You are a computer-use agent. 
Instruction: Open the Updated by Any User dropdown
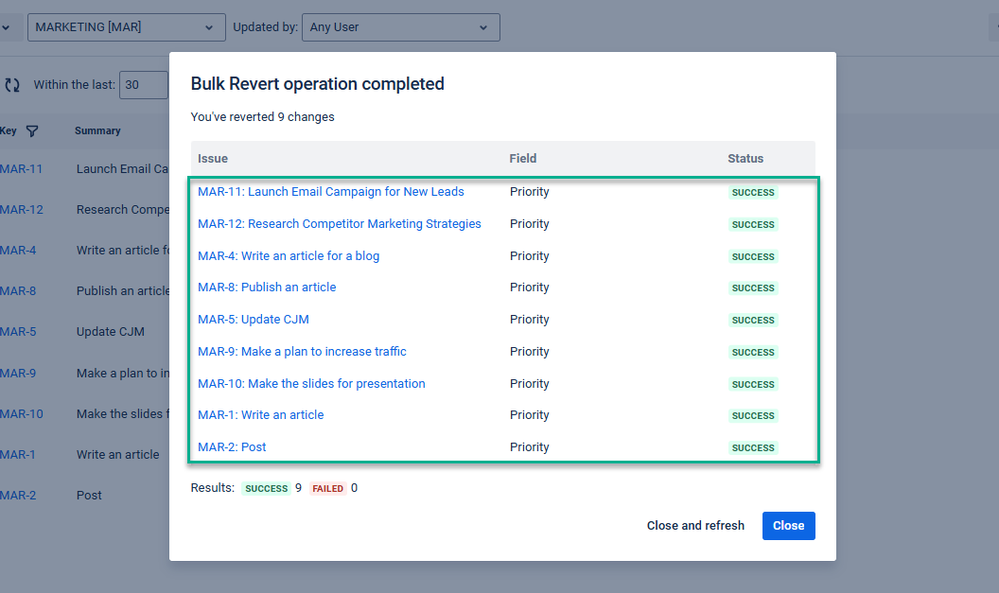[x=401, y=27]
